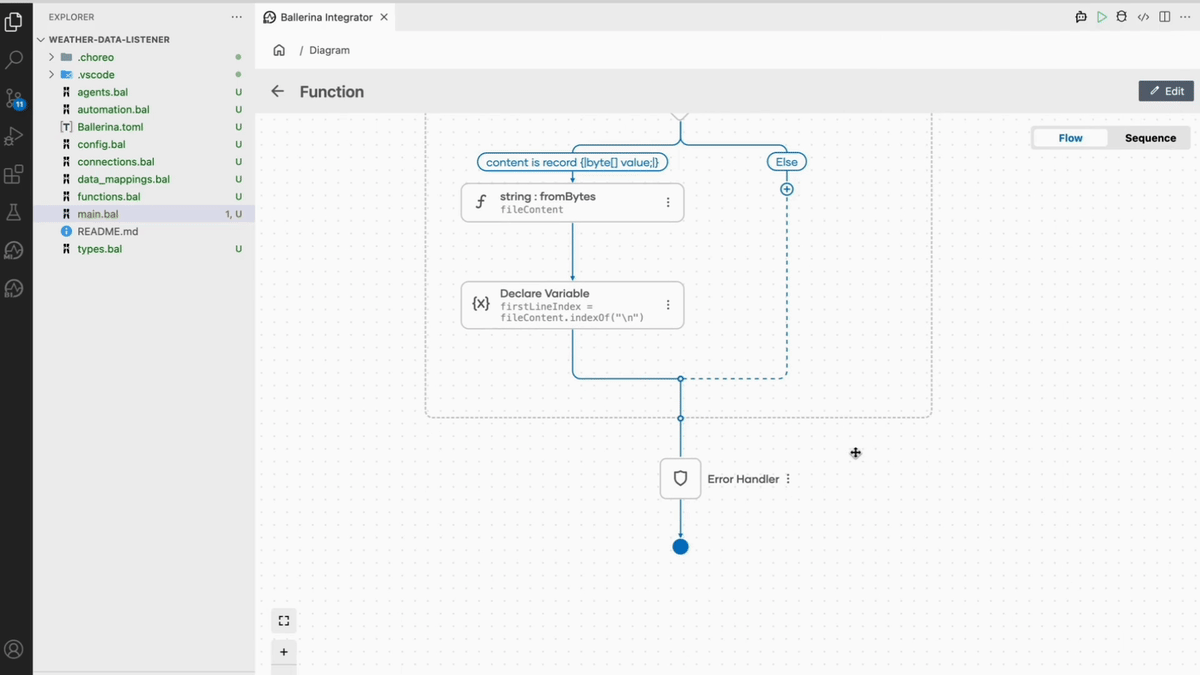Open Source Control view with 11 changes
Image resolution: width=1200 pixels, height=675 pixels.
14,98
